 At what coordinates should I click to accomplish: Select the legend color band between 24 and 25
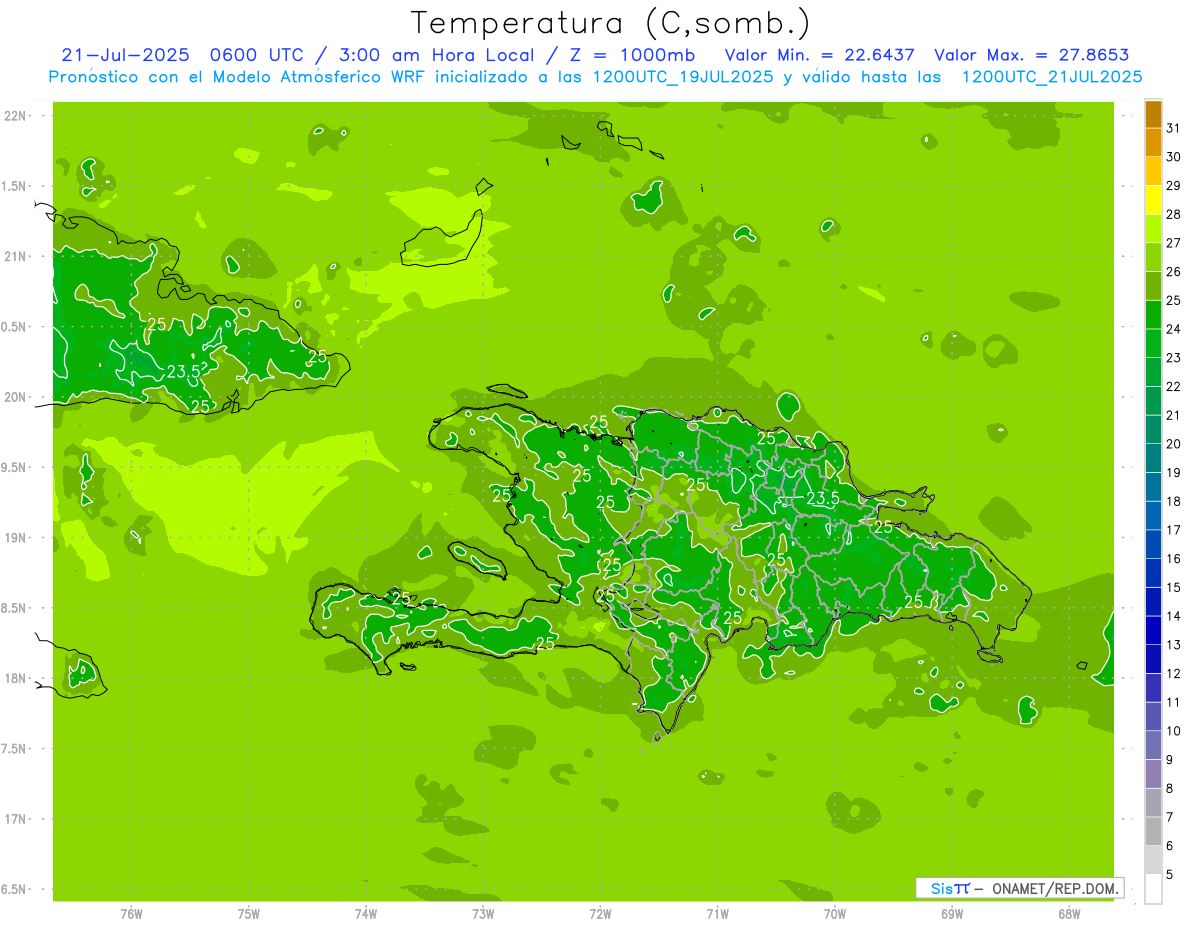[x=1153, y=314]
